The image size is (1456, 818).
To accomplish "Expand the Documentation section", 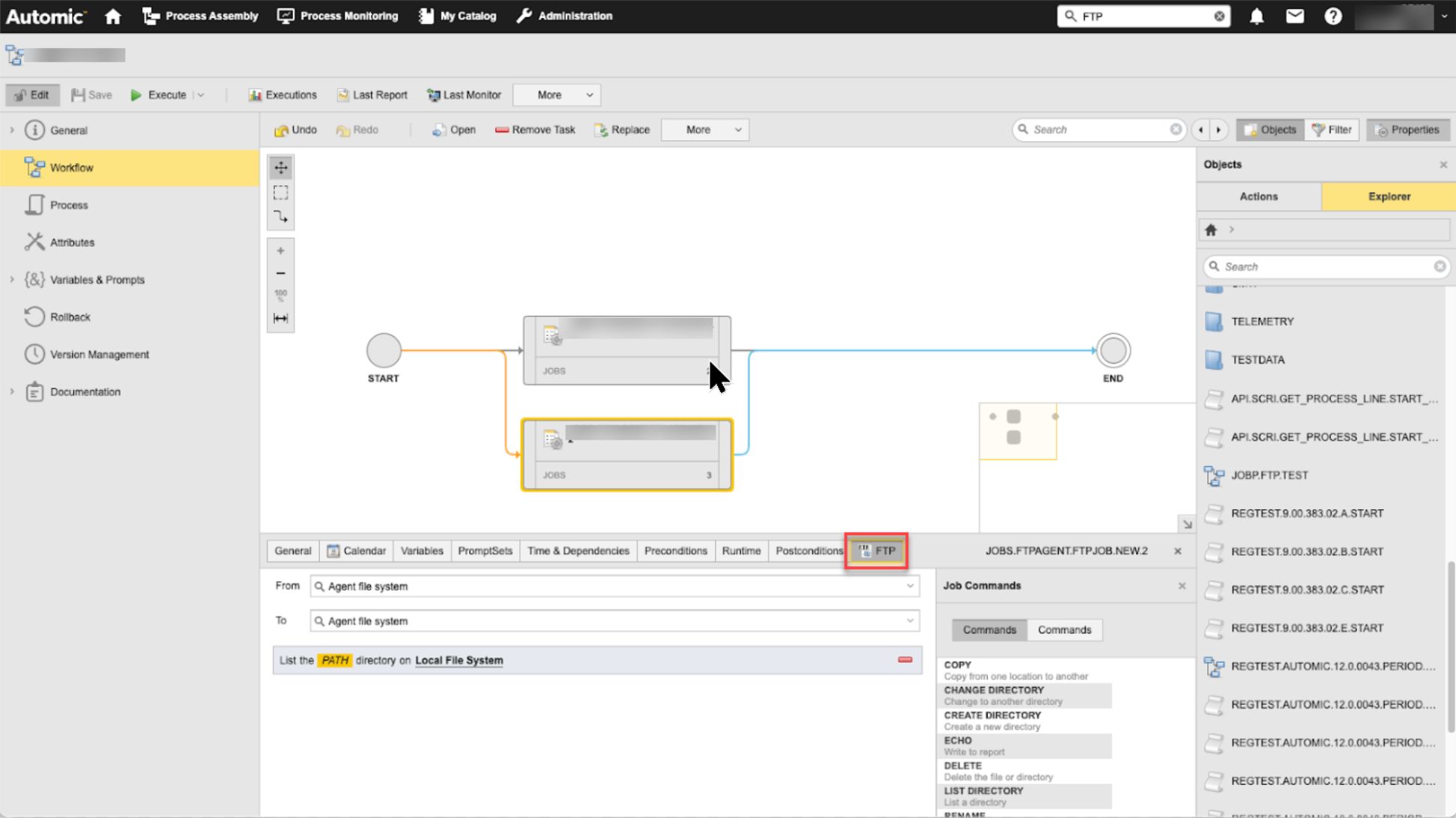I will (x=12, y=391).
